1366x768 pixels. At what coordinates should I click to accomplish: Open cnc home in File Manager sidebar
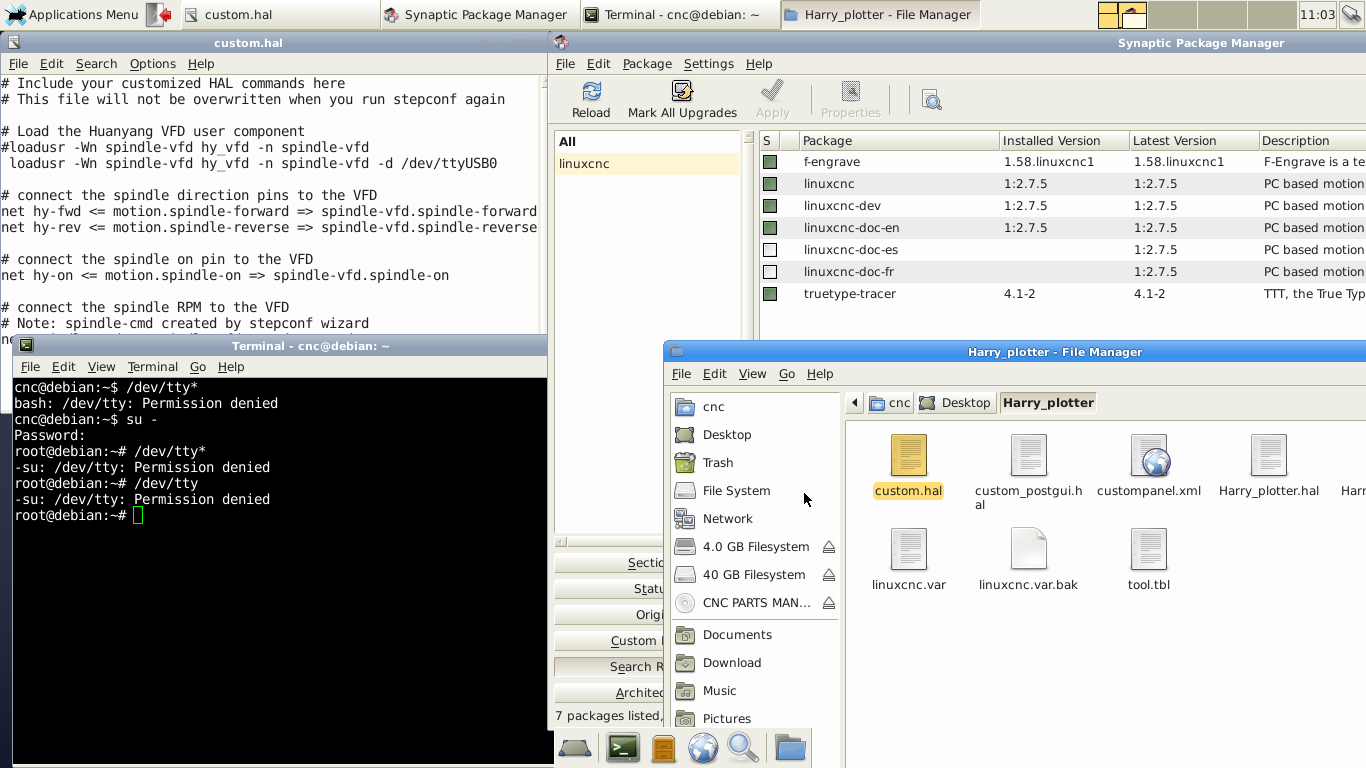tap(754, 407)
